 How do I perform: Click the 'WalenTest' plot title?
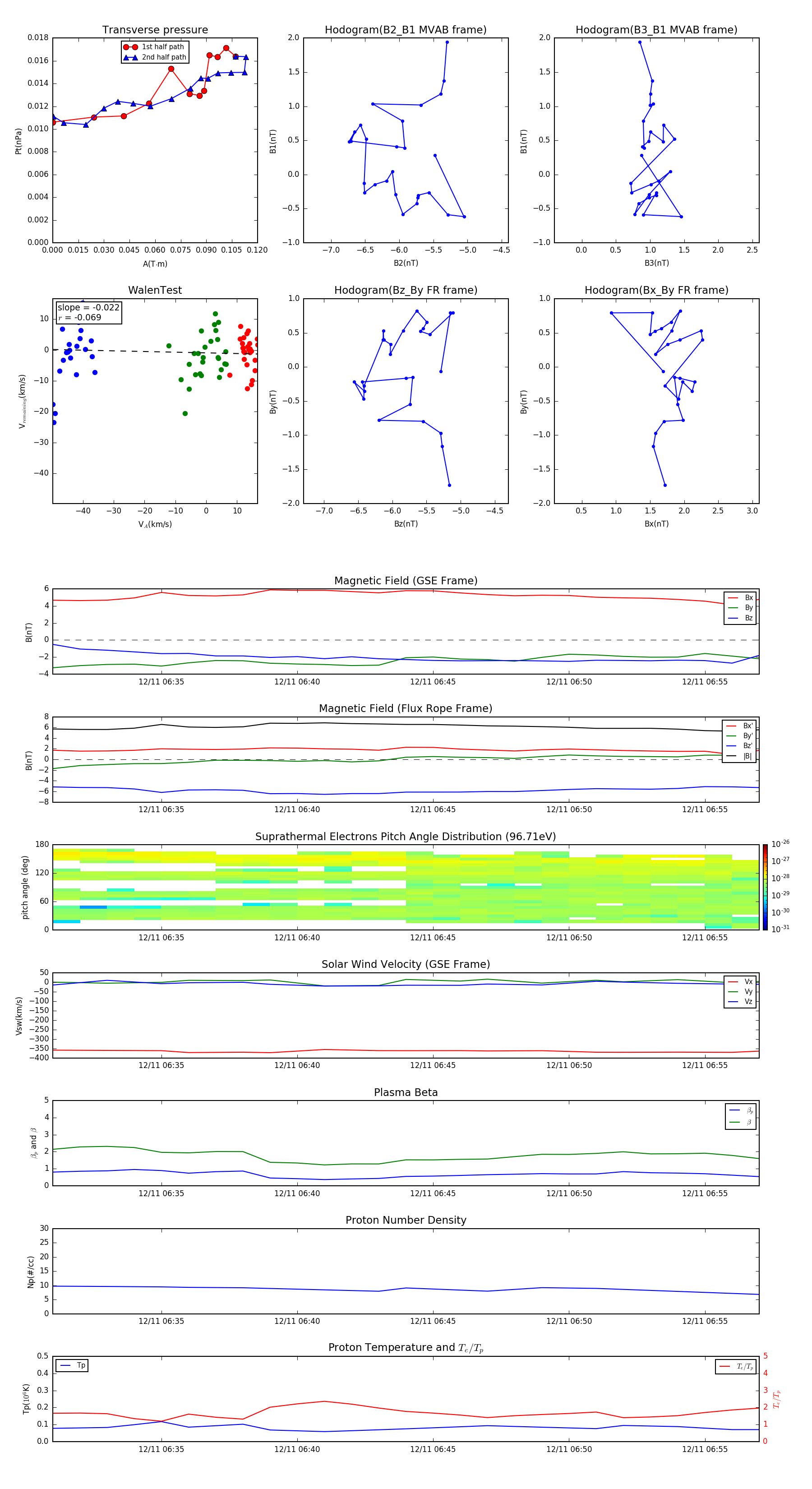(x=155, y=290)
